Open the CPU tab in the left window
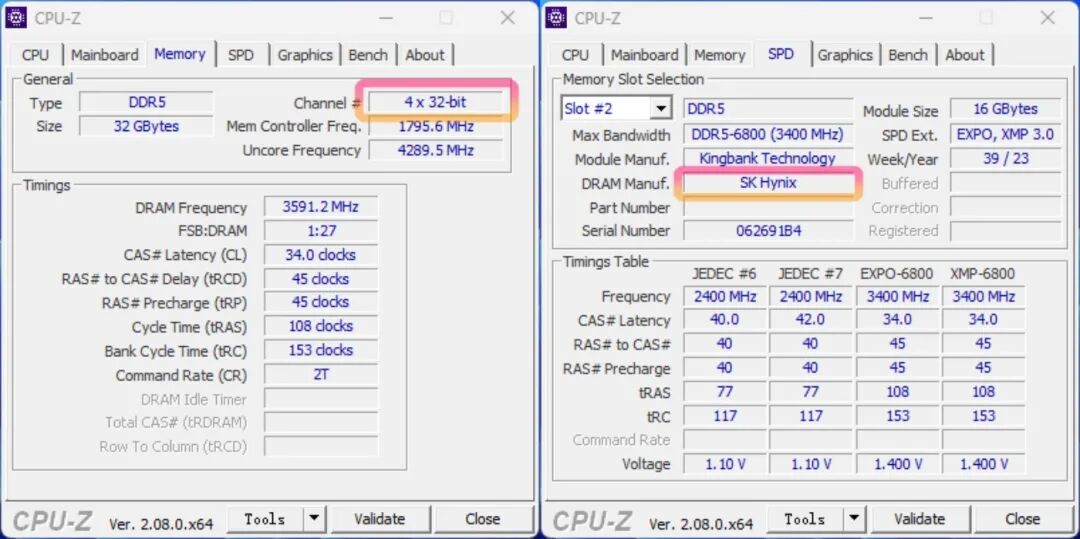1080x539 pixels. [35, 55]
